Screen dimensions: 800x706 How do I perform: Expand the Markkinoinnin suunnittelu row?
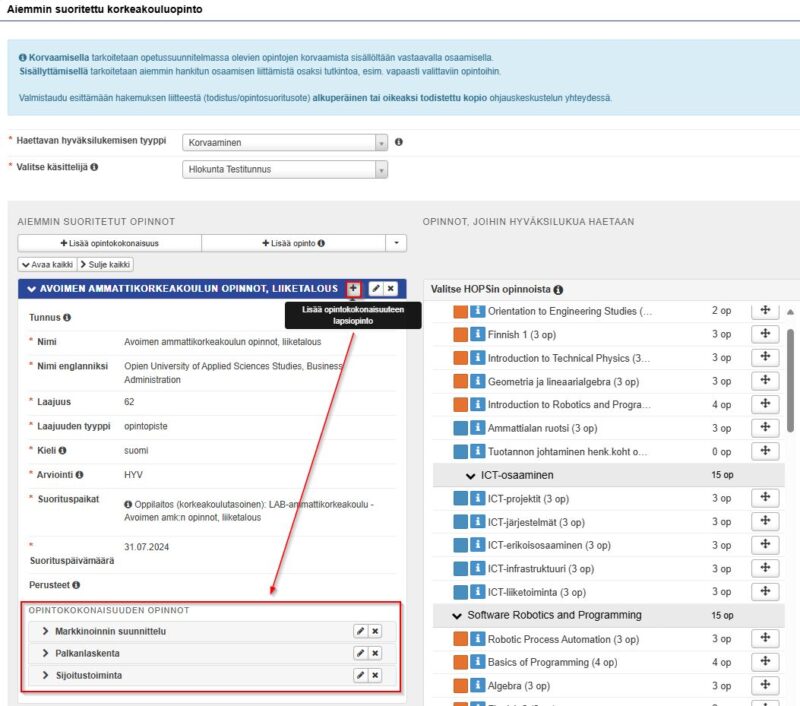(x=45, y=631)
